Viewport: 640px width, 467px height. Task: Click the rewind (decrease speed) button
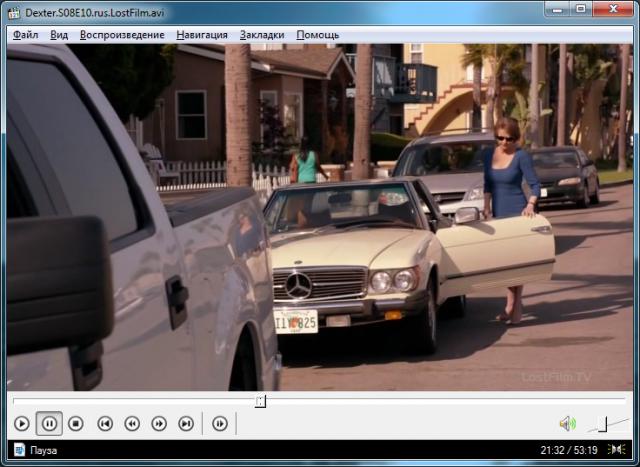pyautogui.click(x=132, y=424)
